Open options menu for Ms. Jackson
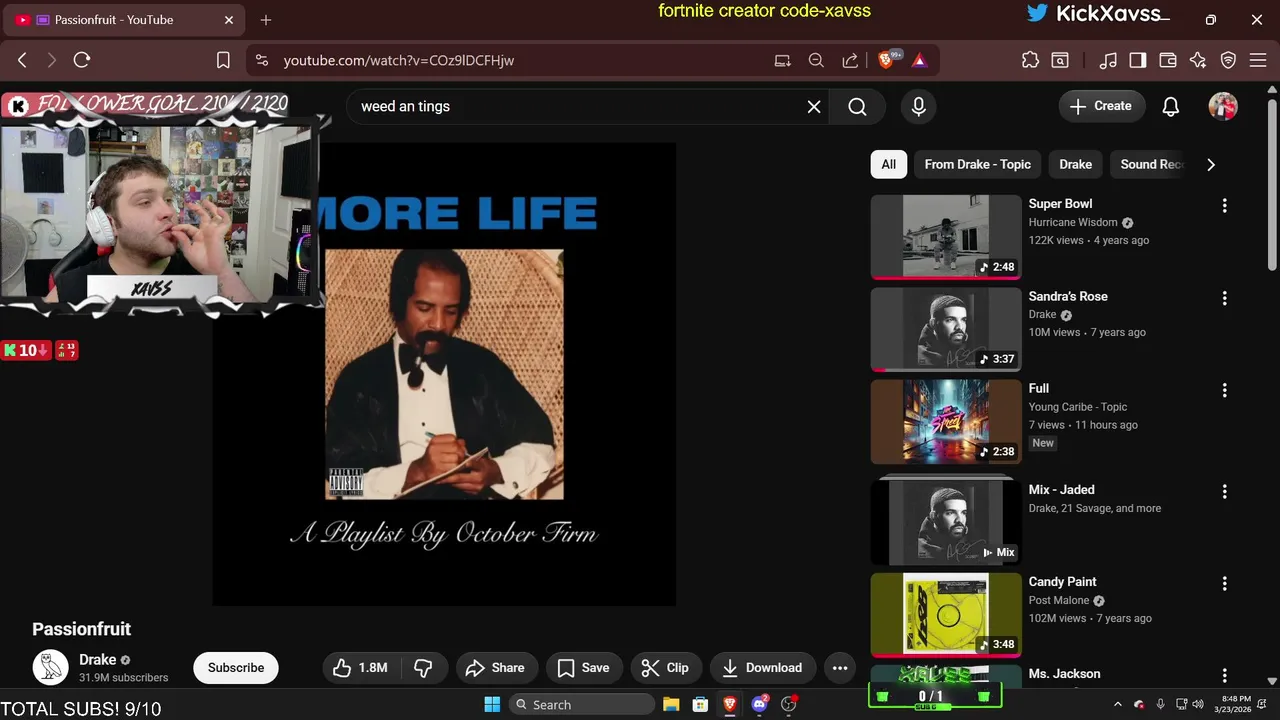This screenshot has width=1280, height=720. [1224, 675]
